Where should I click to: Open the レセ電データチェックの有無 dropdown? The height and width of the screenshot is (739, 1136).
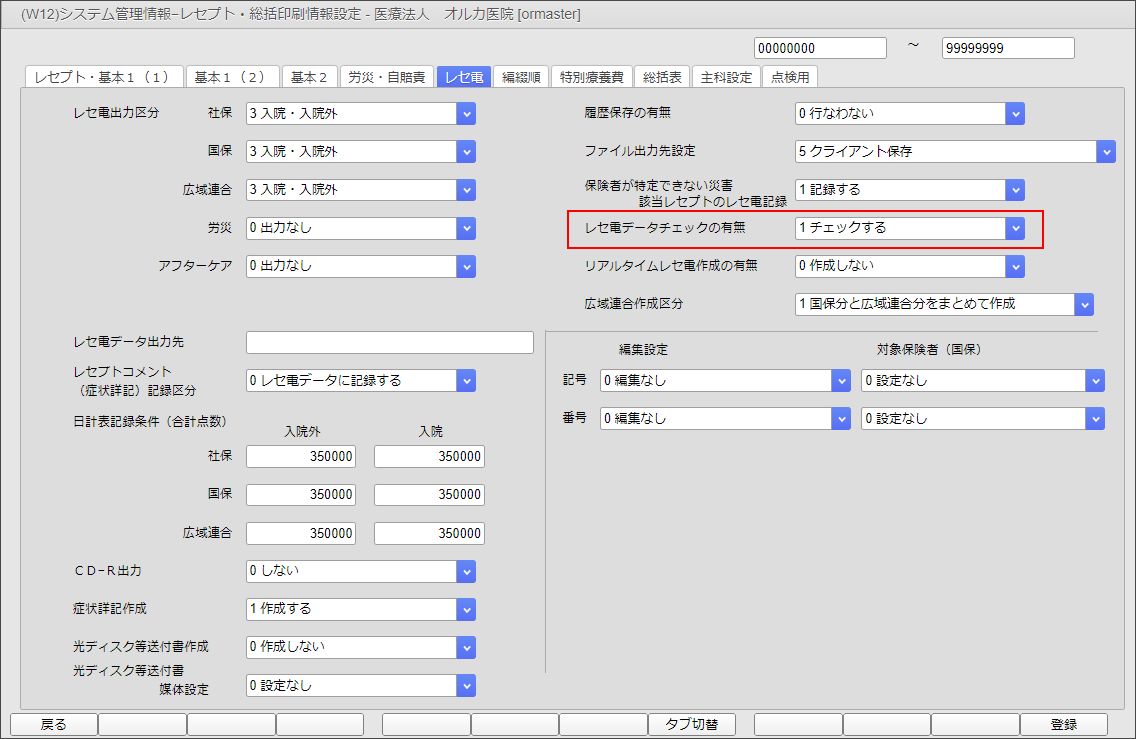tap(1016, 228)
